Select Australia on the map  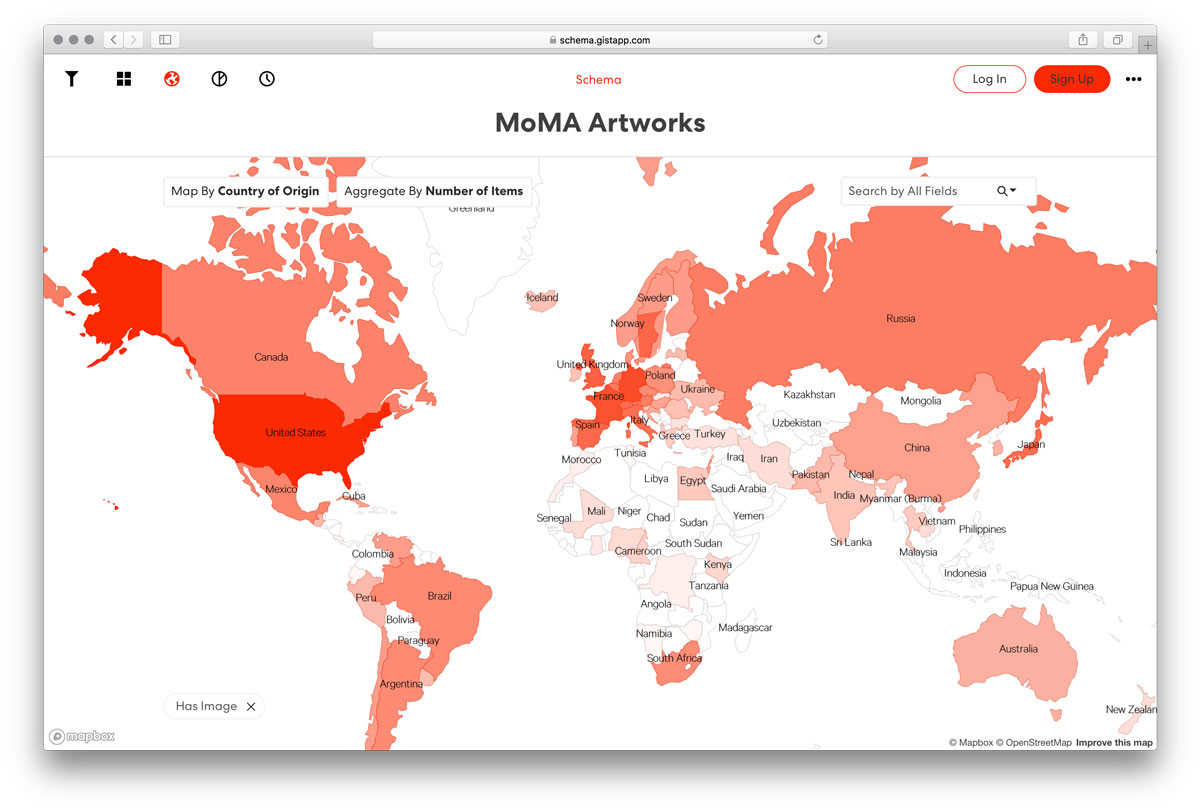pyautogui.click(x=1018, y=649)
